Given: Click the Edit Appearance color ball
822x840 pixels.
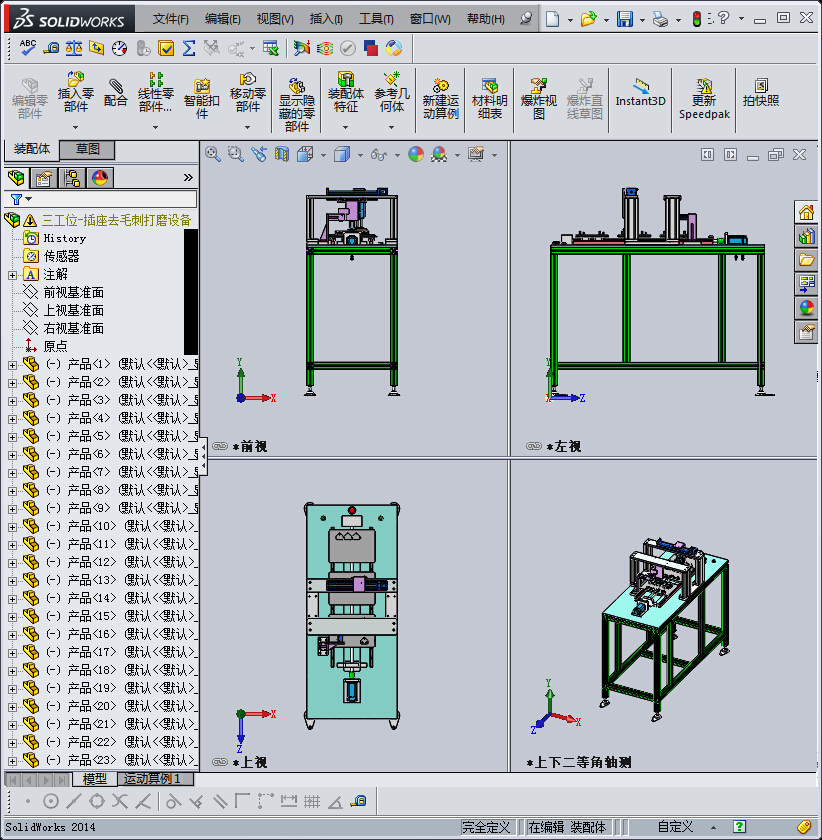Looking at the screenshot, I should [x=416, y=154].
